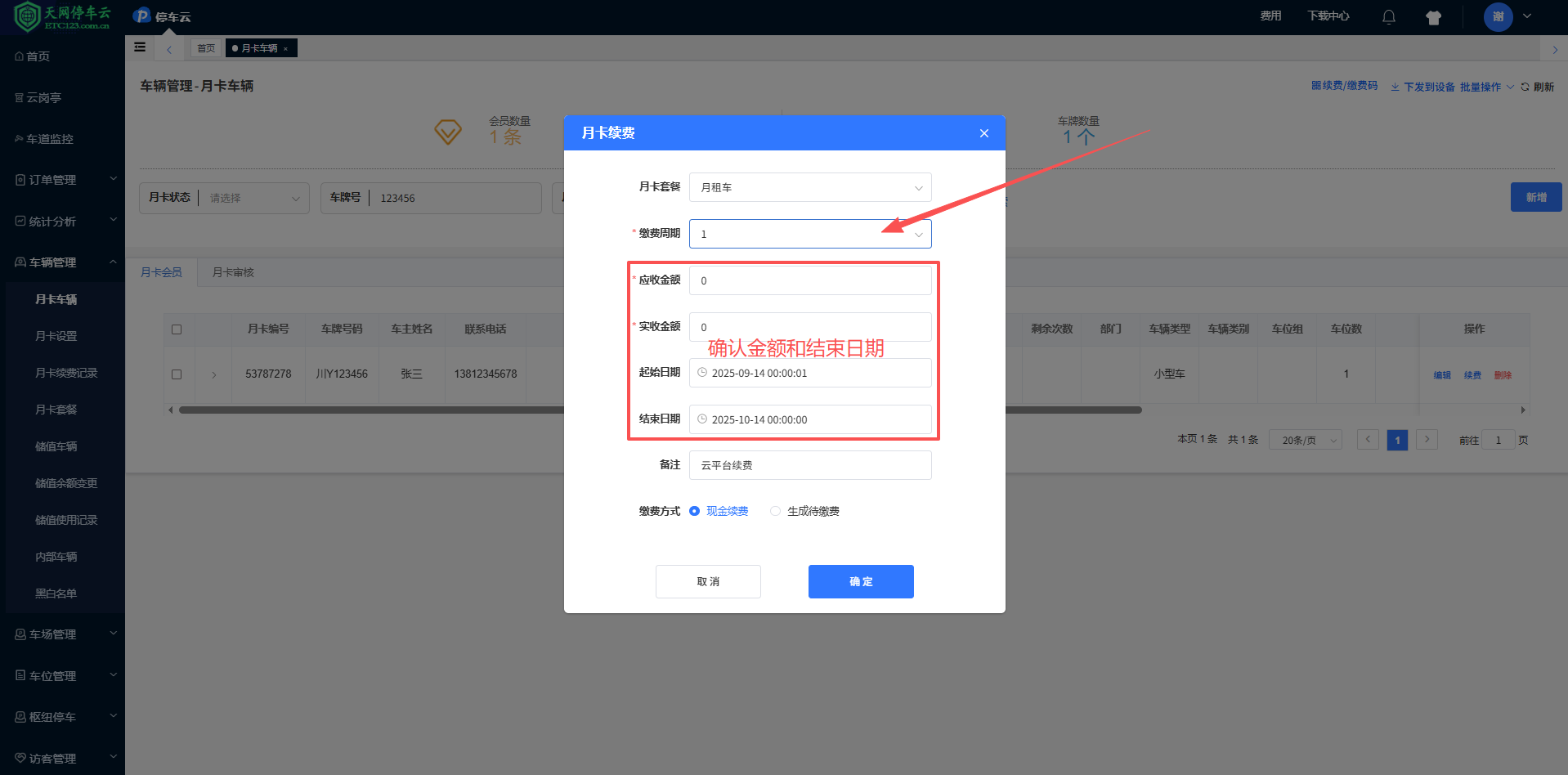Switch to the 月卡审核 tab
This screenshot has height=775, width=1568.
click(233, 272)
